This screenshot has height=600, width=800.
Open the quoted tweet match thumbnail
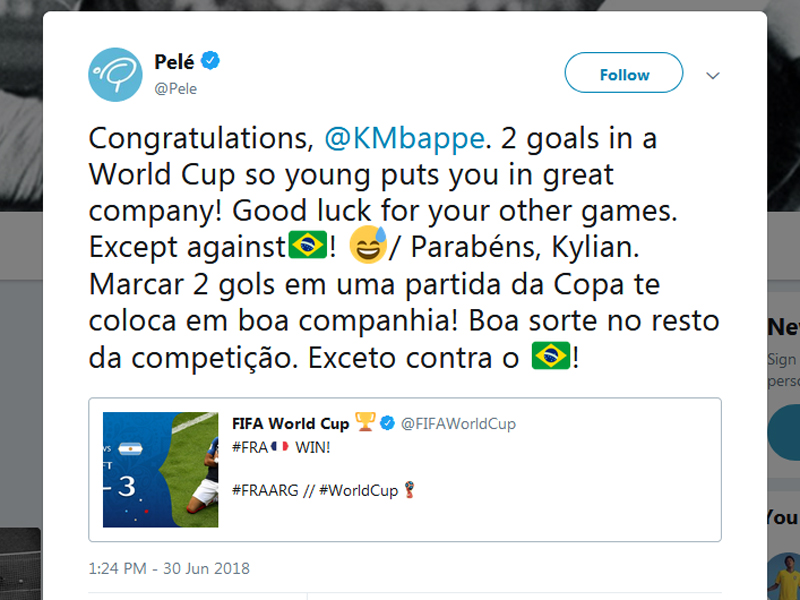[161, 469]
